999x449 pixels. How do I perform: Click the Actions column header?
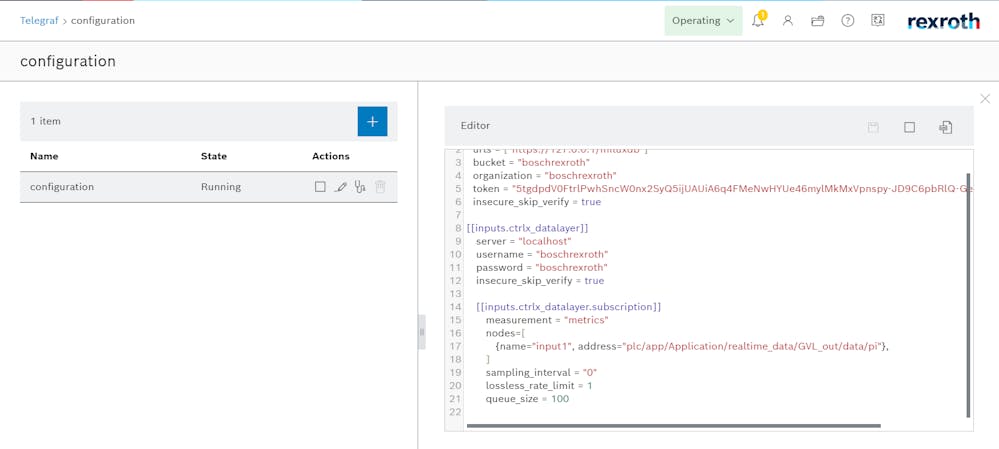point(331,156)
